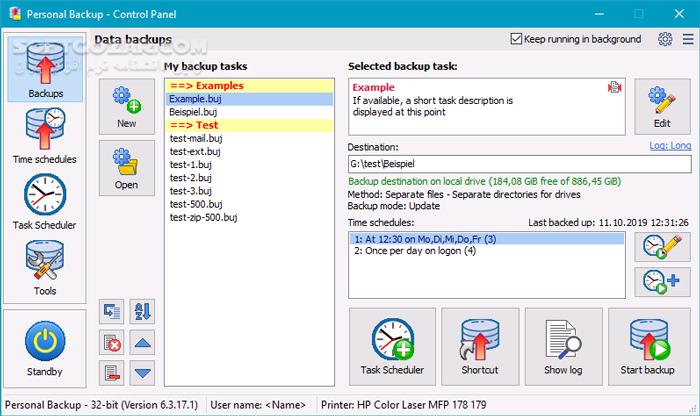Select test-3.buj task
The width and height of the screenshot is (700, 416).
coord(250,191)
